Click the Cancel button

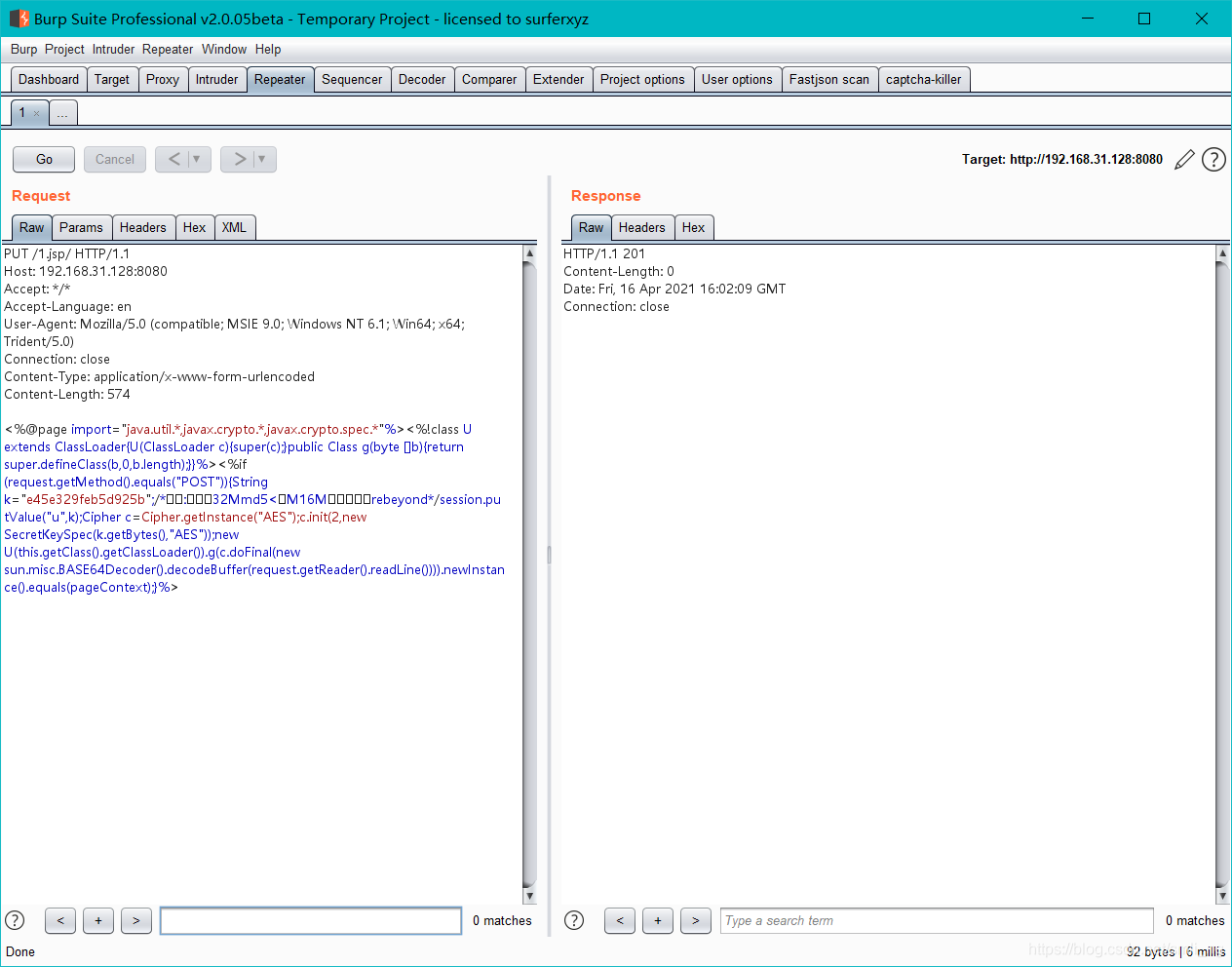click(x=115, y=159)
